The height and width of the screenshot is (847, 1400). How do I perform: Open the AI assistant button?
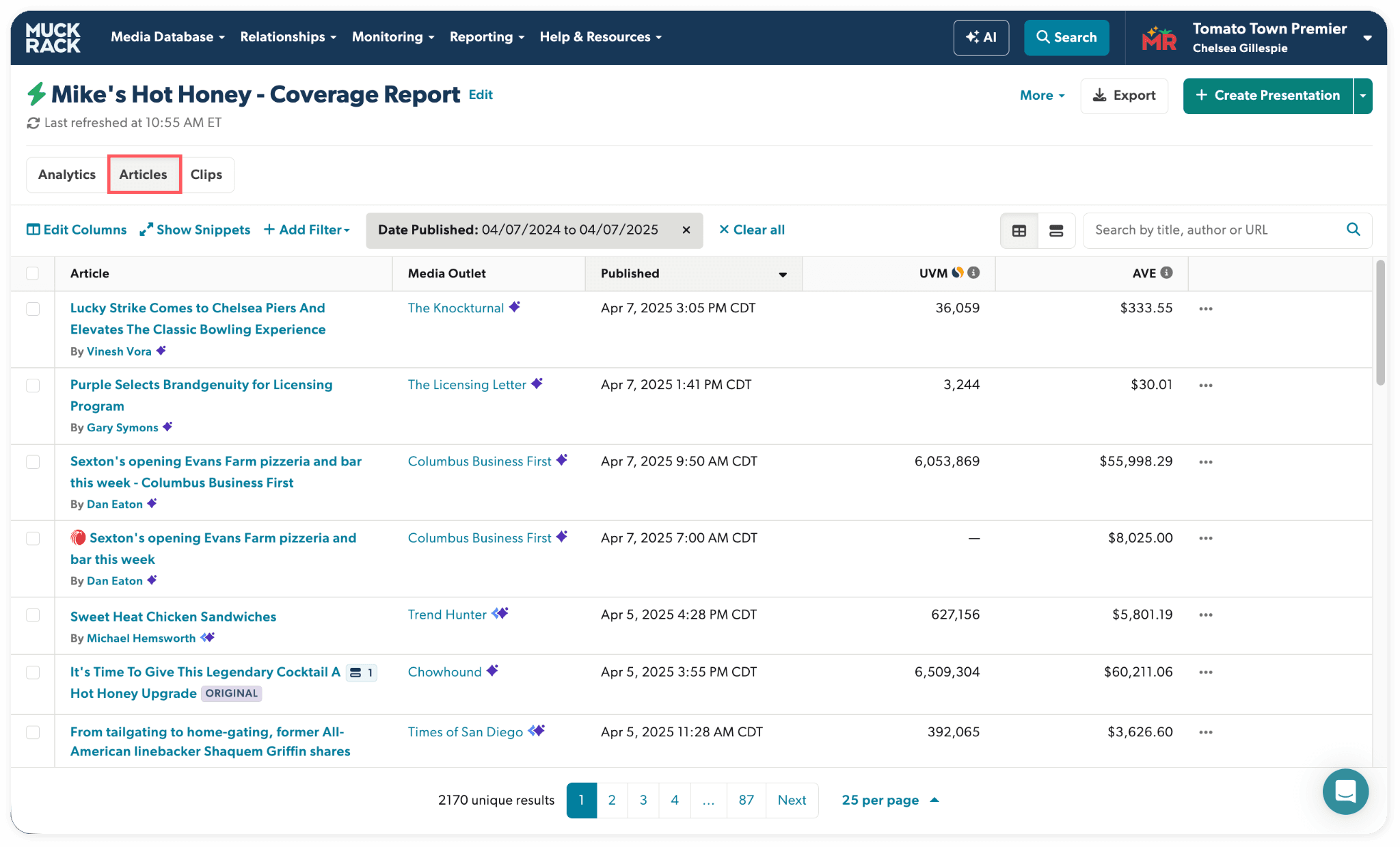pos(981,38)
